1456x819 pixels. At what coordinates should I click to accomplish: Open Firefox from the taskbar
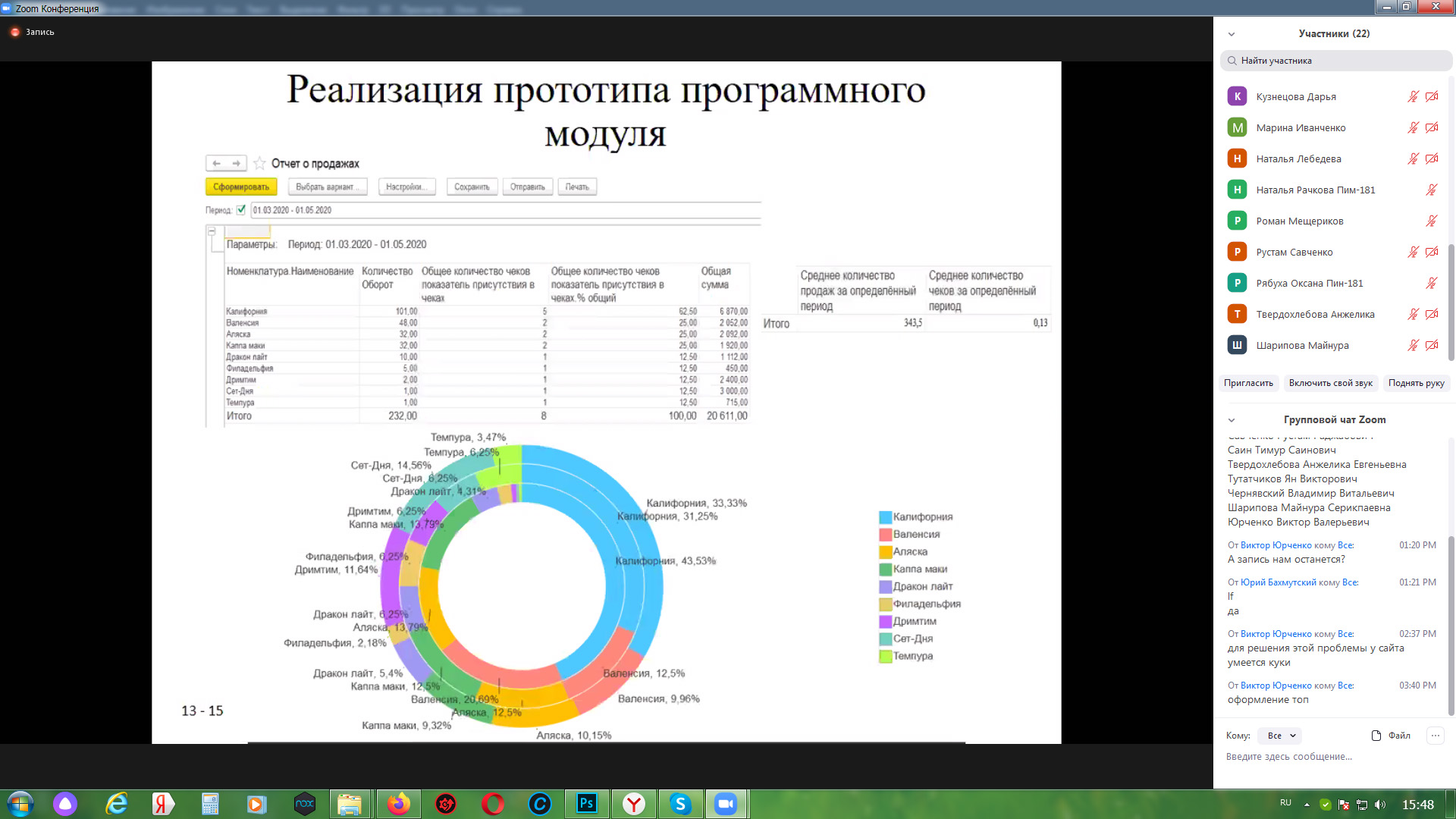(x=398, y=804)
